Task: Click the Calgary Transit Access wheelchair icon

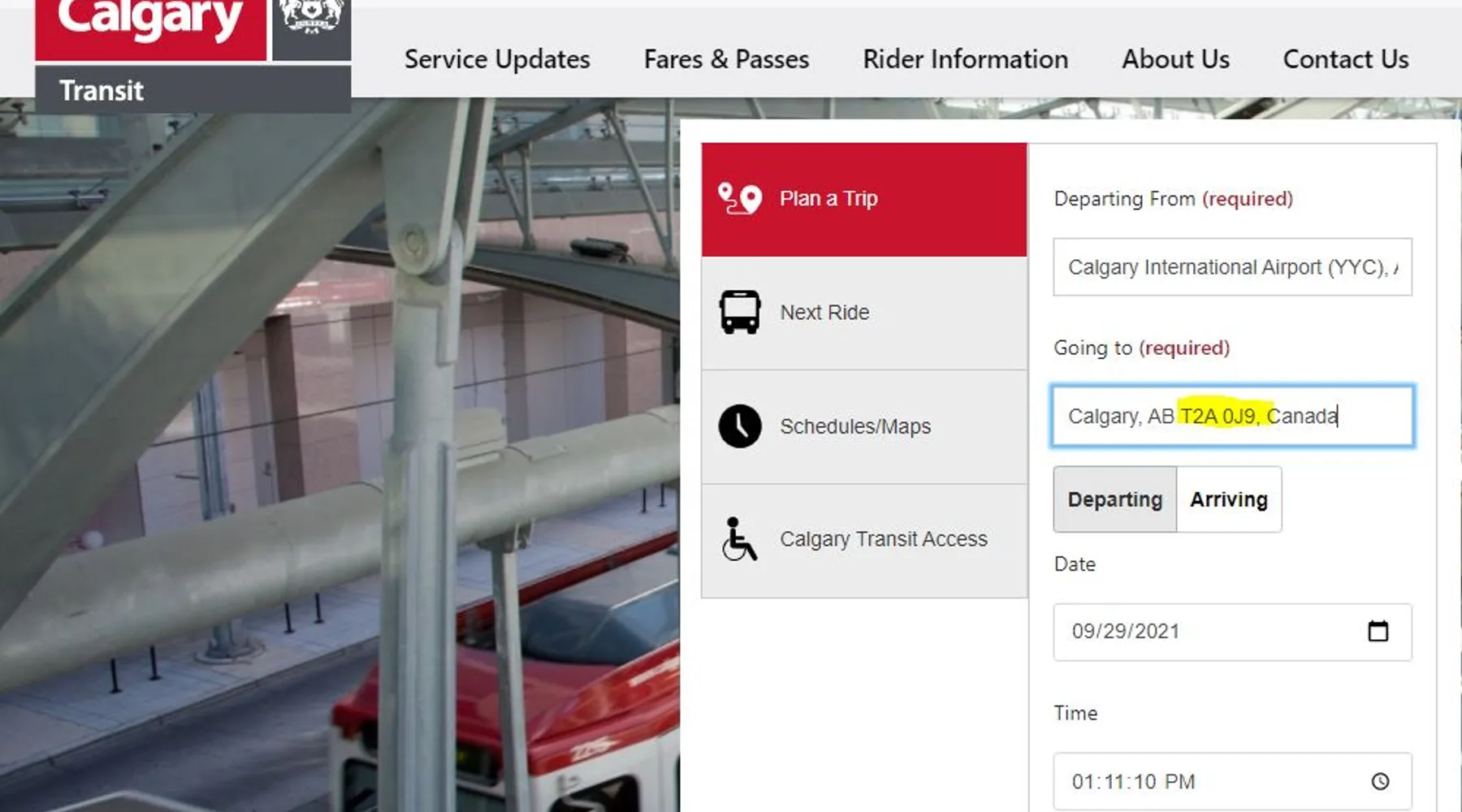Action: (739, 539)
